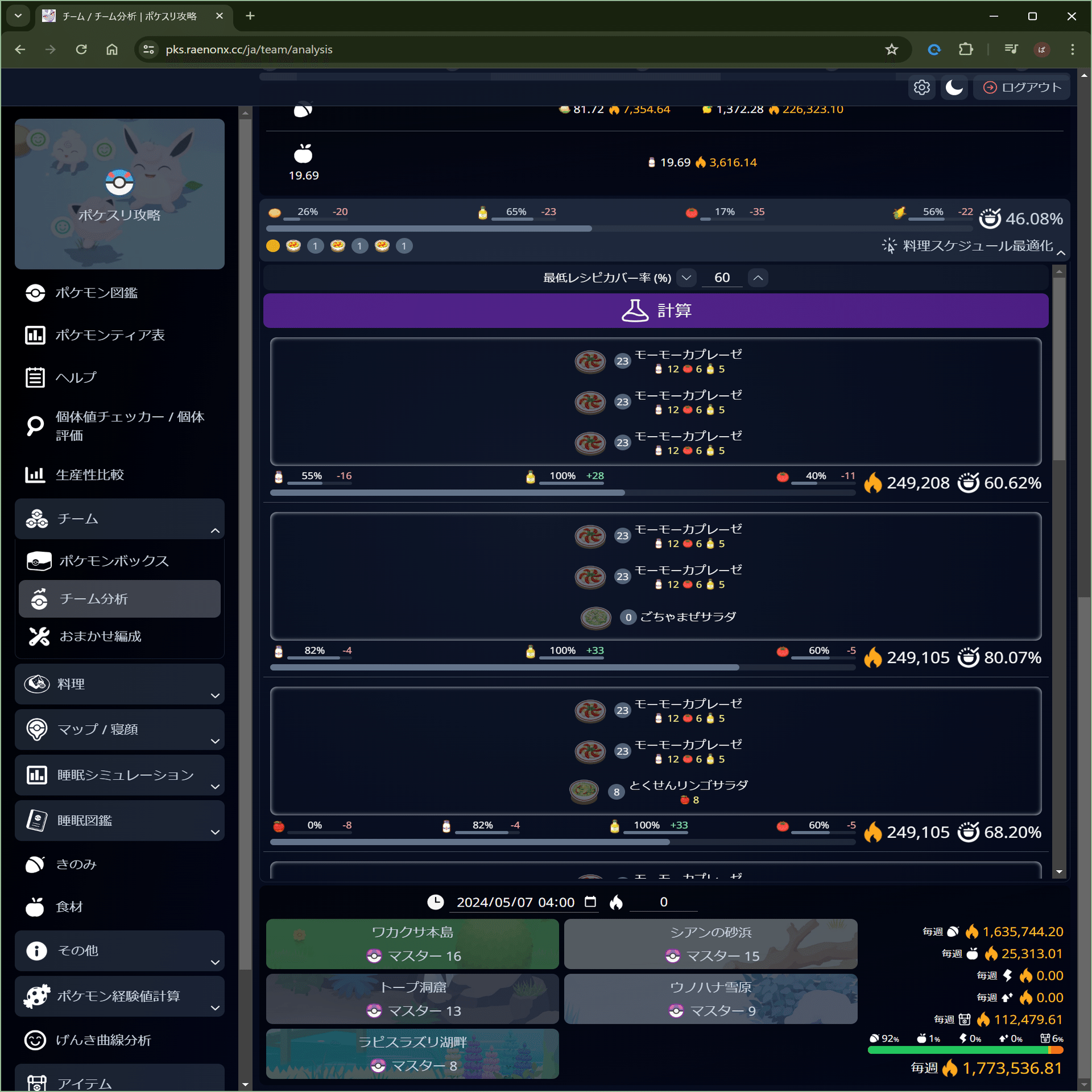This screenshot has width=1092, height=1092.
Task: Select ラピスラズリ湖畔 map card
Action: [412, 1053]
